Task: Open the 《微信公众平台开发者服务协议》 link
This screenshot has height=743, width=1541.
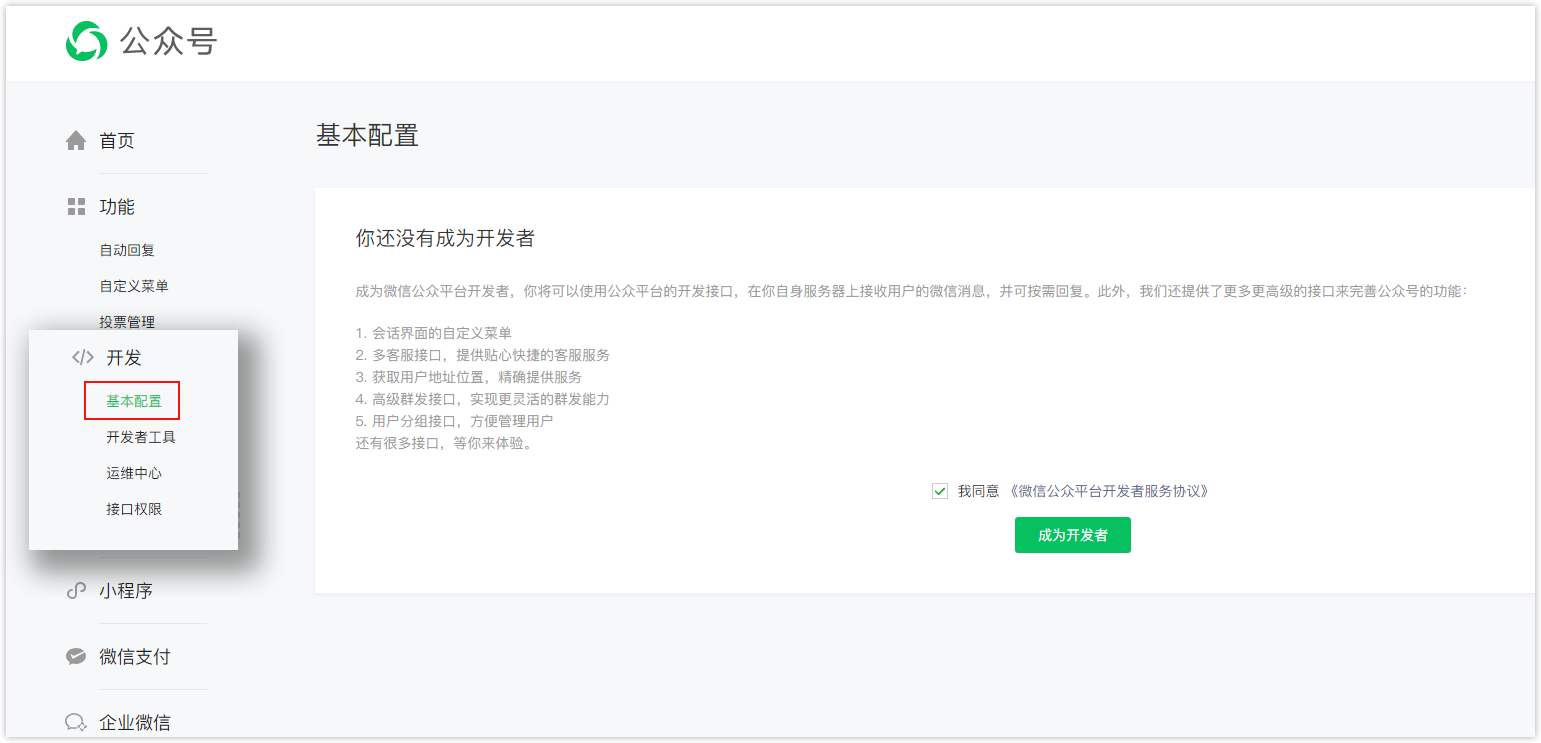Action: [x=1108, y=491]
